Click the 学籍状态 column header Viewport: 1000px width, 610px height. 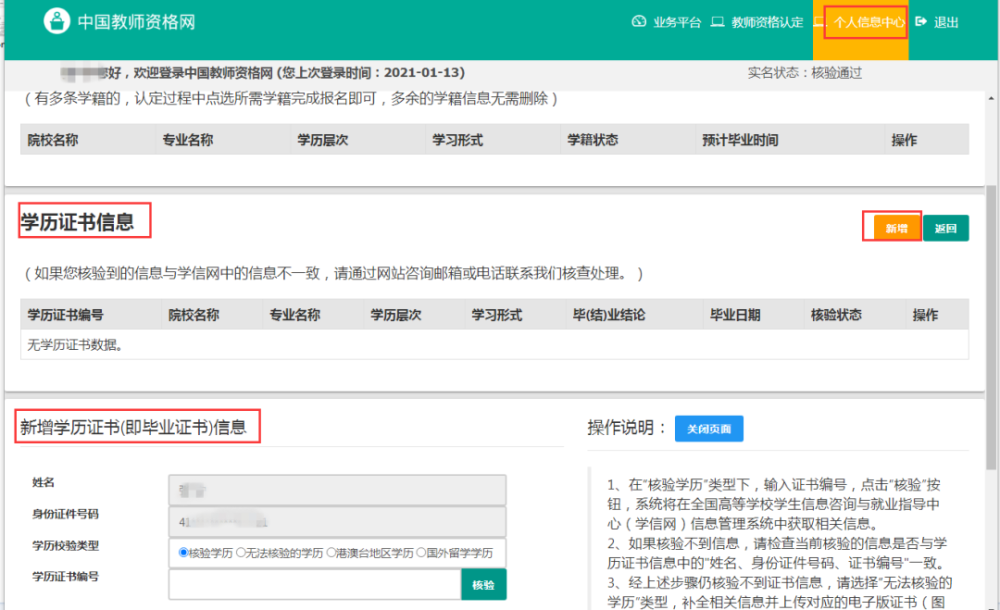pyautogui.click(x=592, y=140)
